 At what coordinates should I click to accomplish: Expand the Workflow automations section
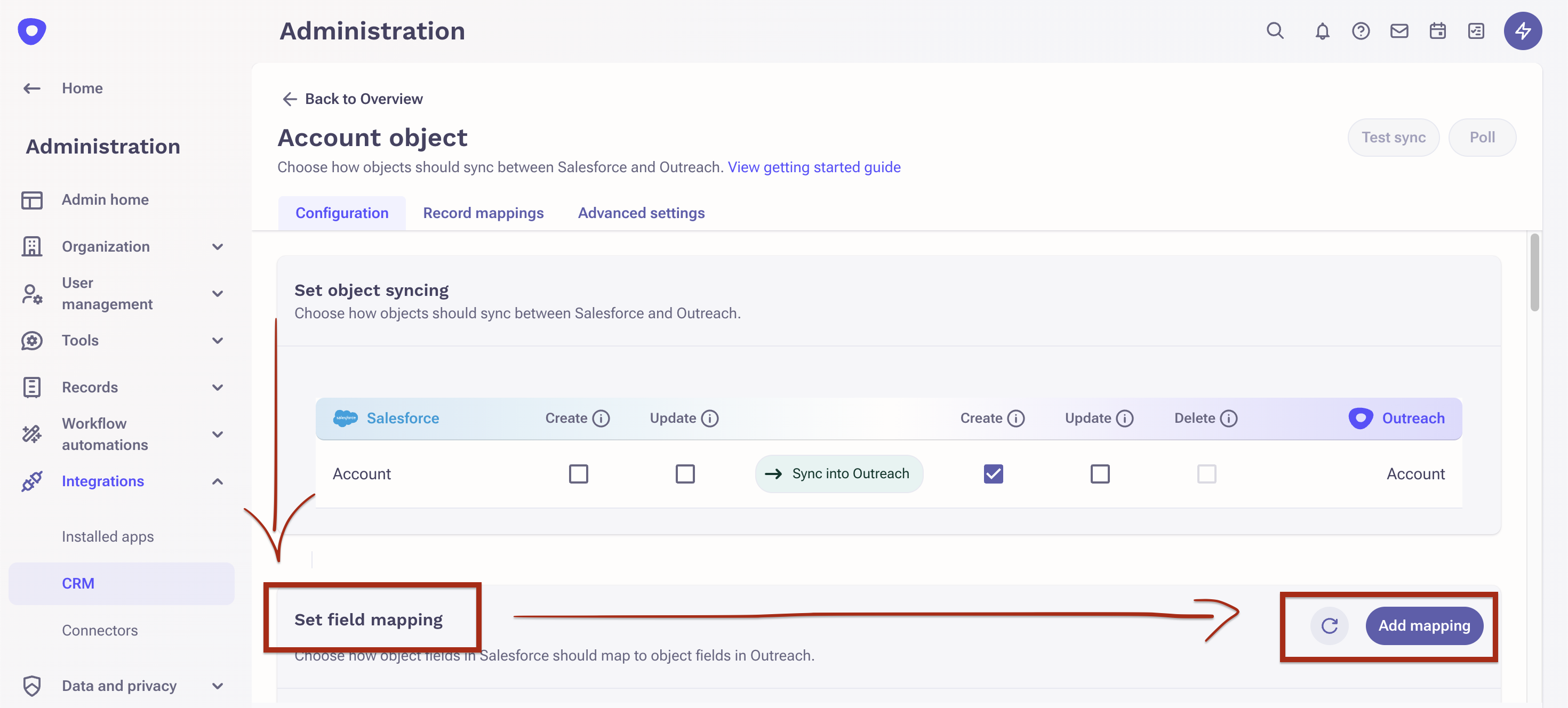[217, 433]
